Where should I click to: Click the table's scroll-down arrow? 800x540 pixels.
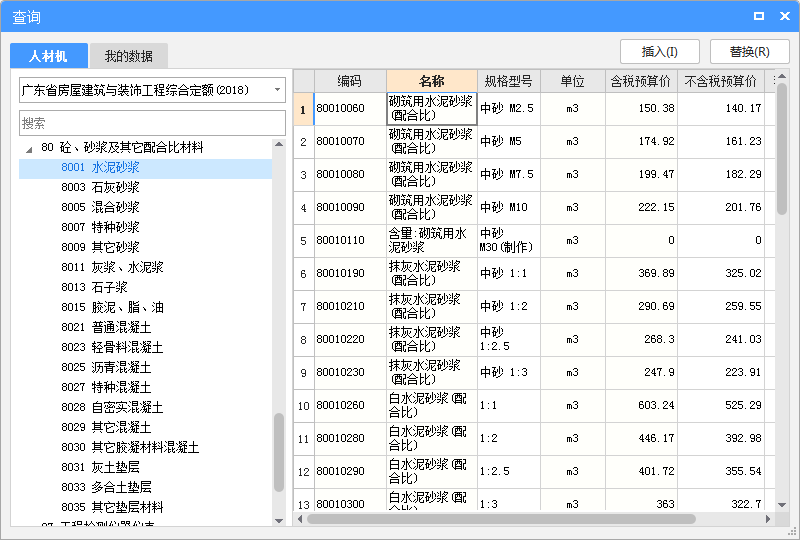(782, 505)
